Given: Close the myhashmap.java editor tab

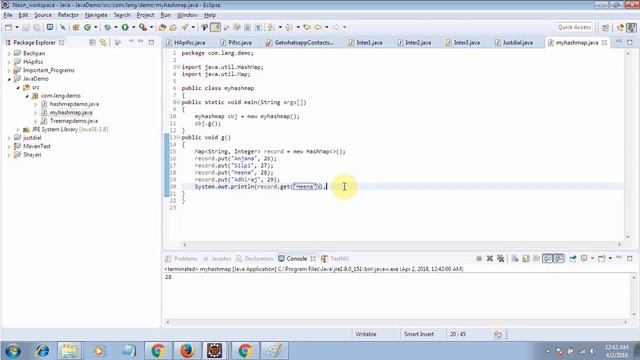Looking at the screenshot, I should [604, 42].
